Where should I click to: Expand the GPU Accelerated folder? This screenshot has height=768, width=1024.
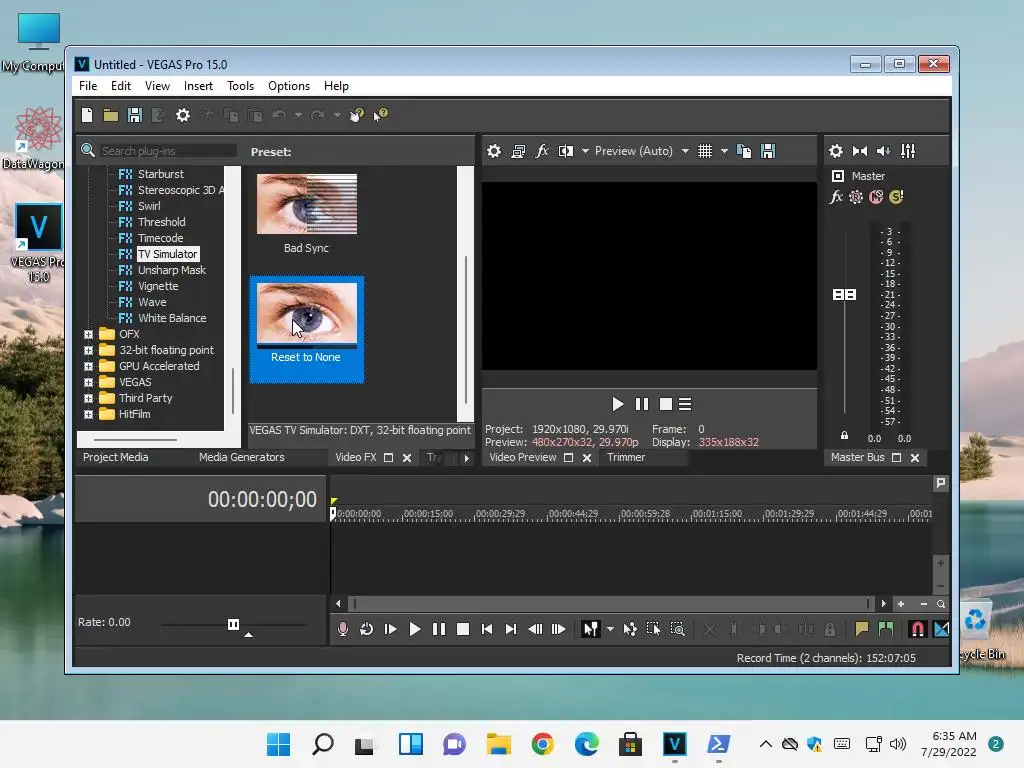click(x=88, y=366)
